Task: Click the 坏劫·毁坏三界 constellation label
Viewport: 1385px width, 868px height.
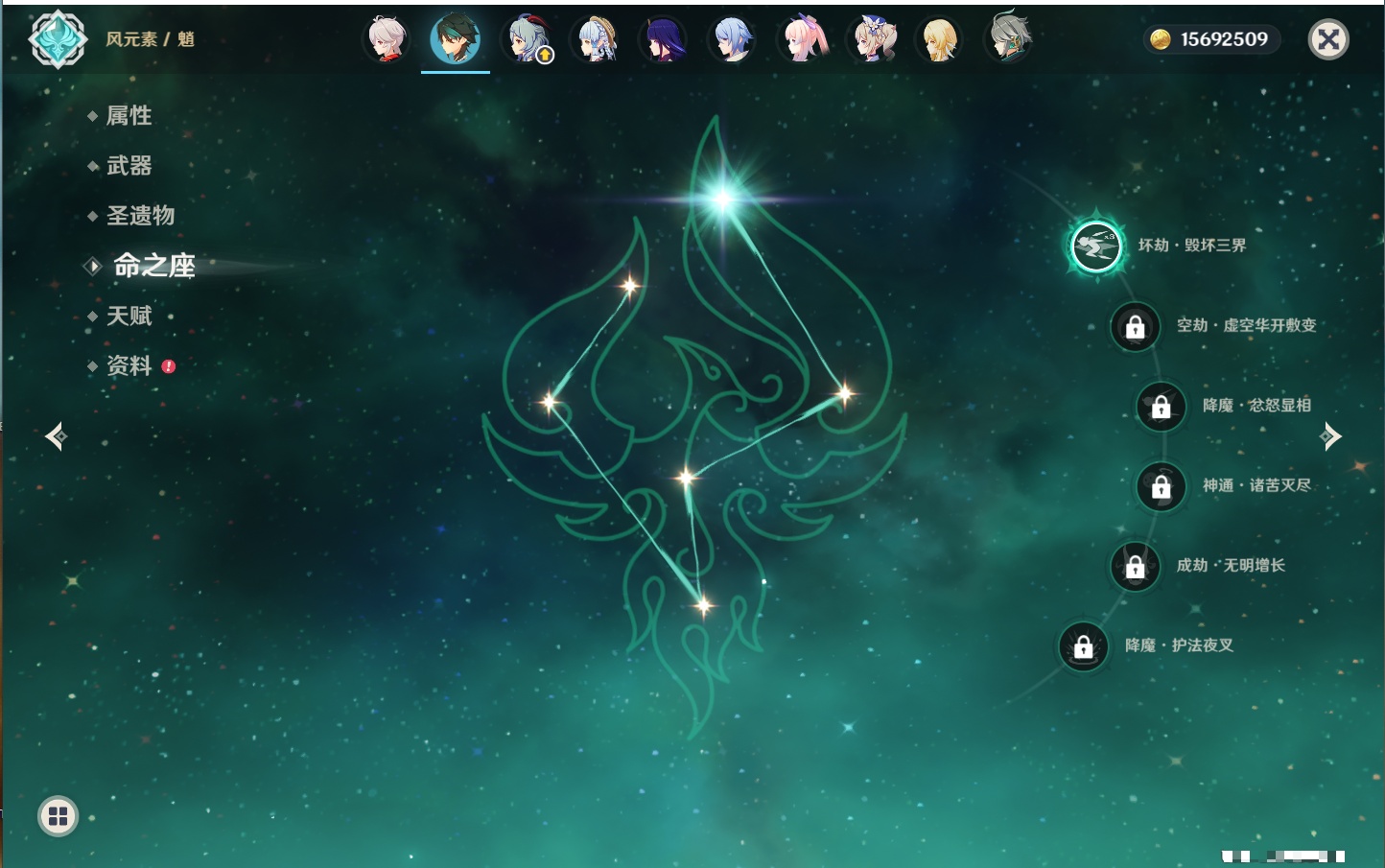Action: (1192, 246)
